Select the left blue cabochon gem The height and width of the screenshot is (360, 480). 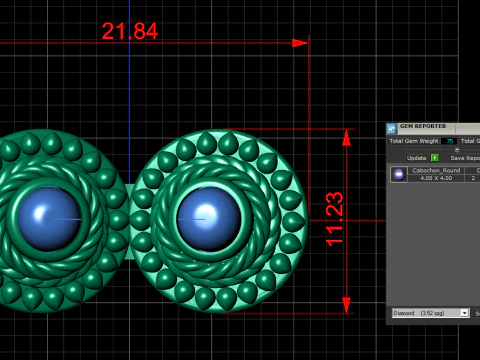(x=49, y=219)
